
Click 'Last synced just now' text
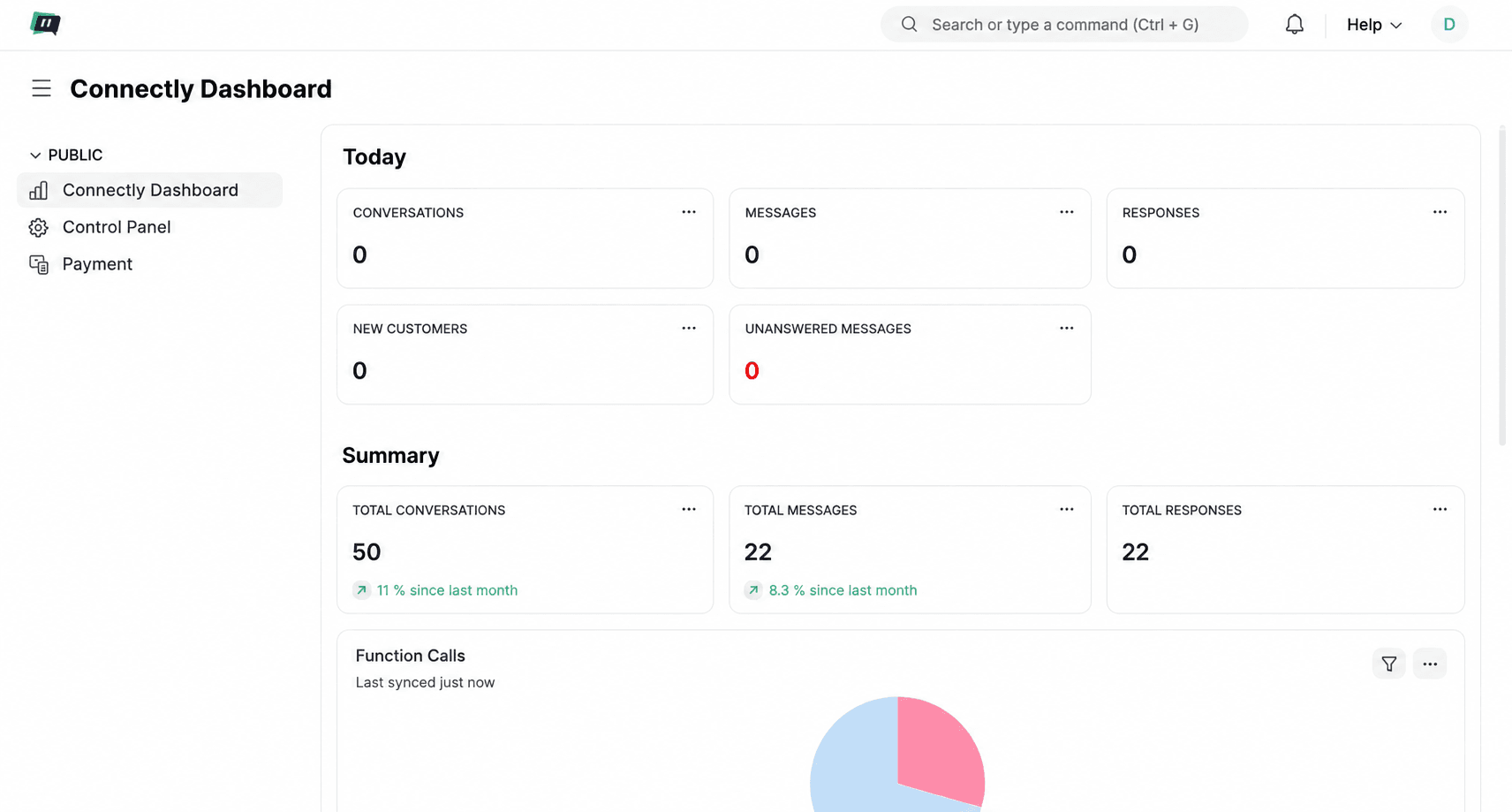(x=425, y=682)
